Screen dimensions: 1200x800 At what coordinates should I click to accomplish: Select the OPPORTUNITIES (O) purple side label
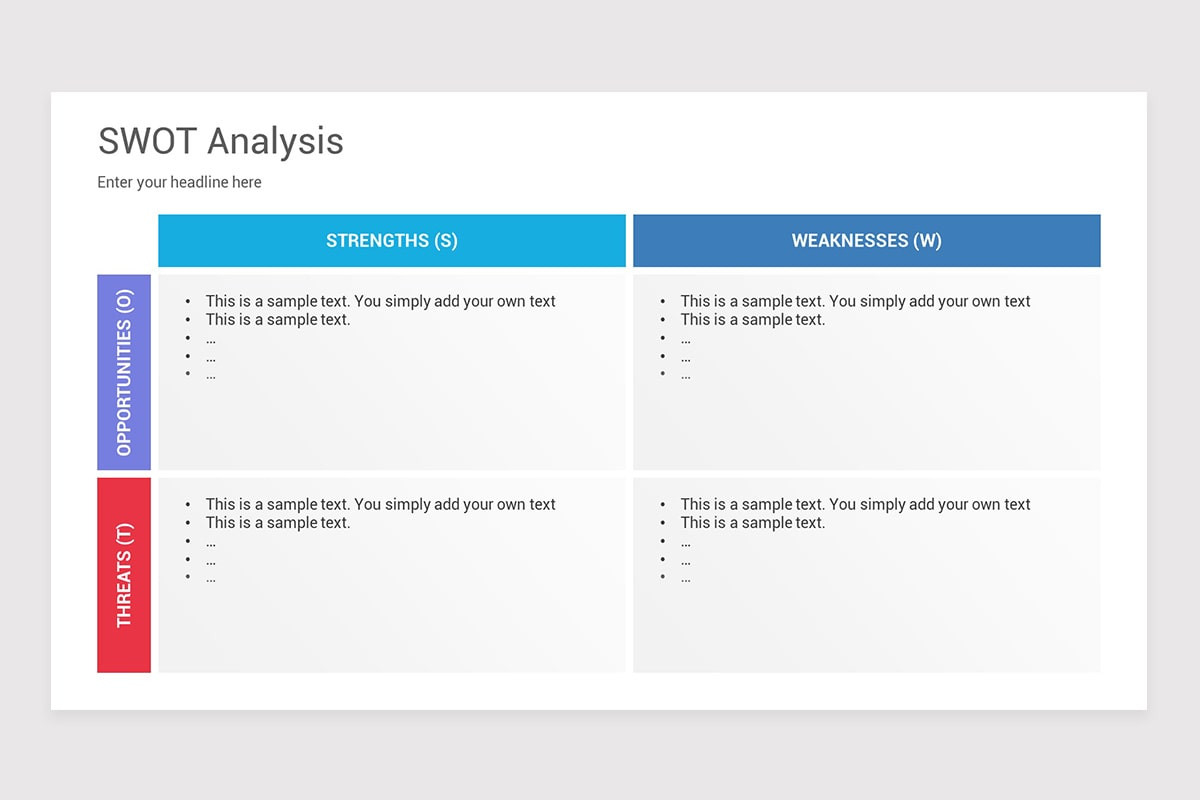124,372
